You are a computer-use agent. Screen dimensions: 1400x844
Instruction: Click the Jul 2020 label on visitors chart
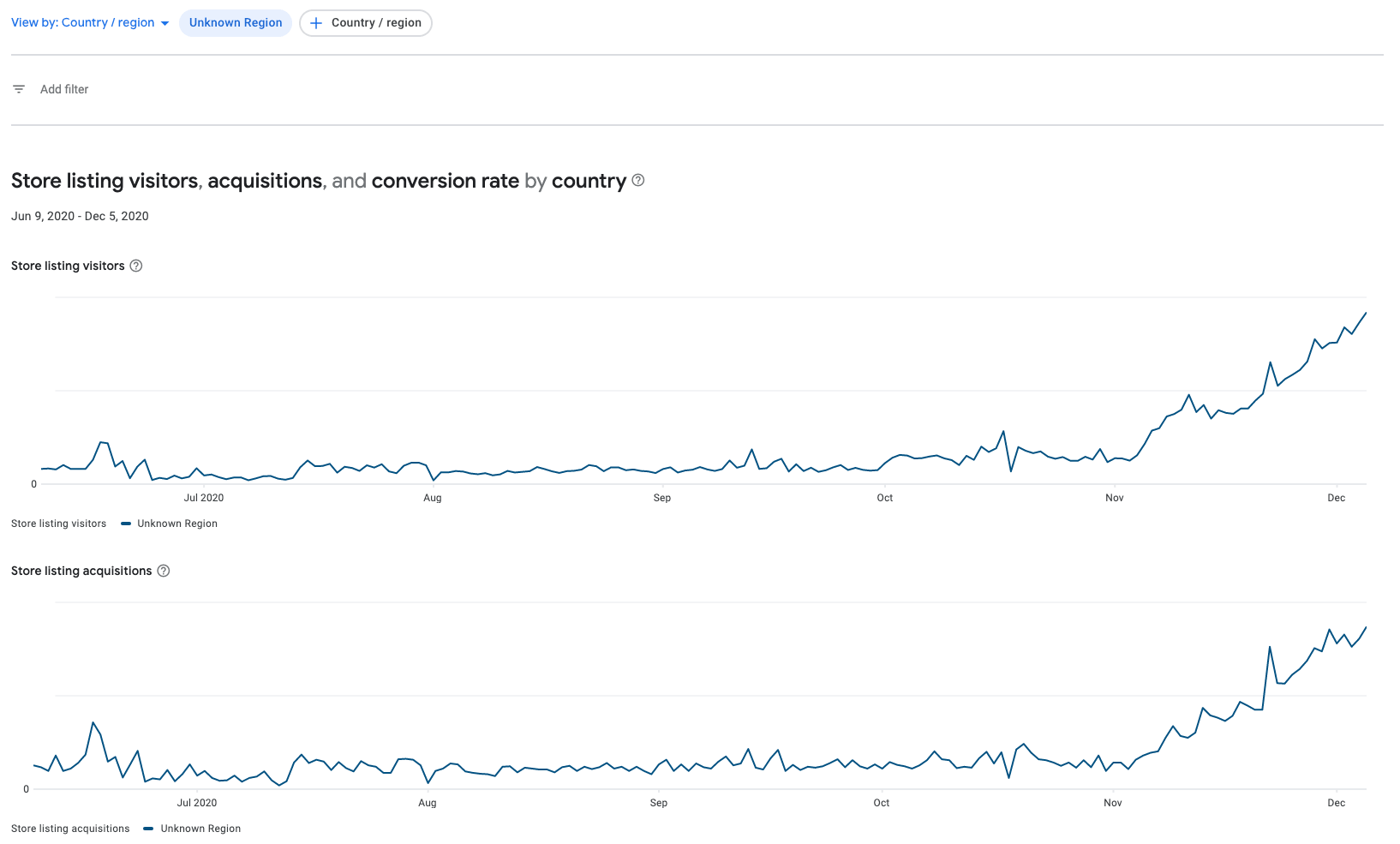coord(204,498)
